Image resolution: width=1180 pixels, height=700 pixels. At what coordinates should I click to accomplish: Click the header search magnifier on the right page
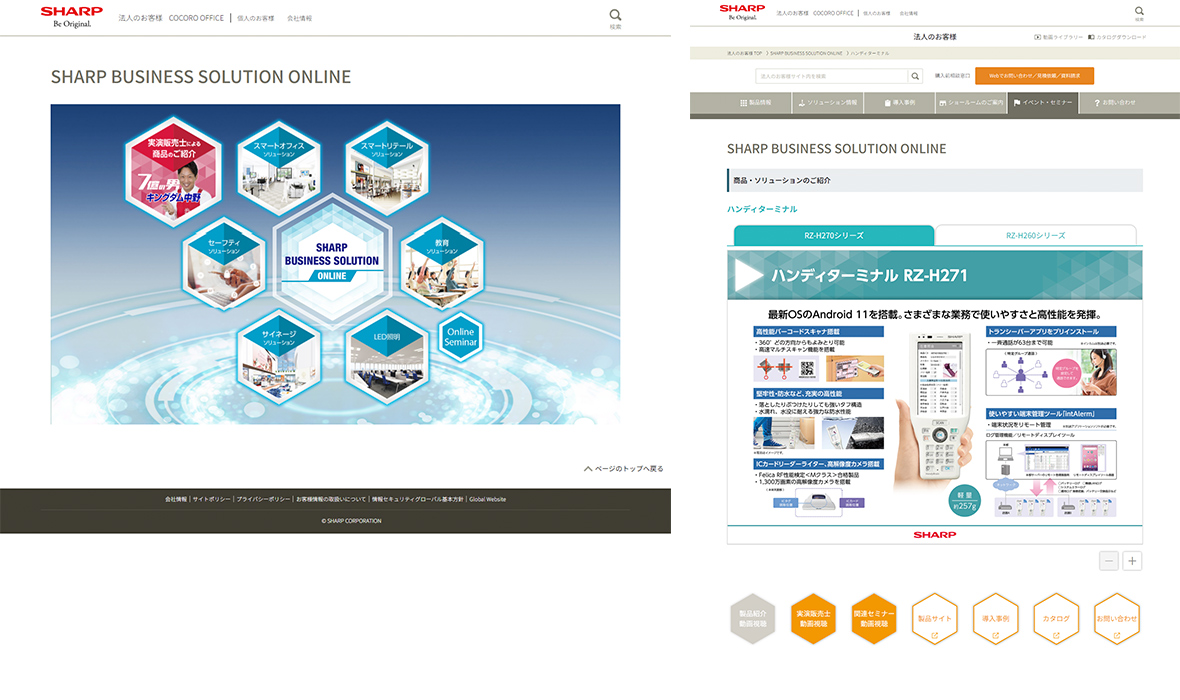[x=1139, y=11]
